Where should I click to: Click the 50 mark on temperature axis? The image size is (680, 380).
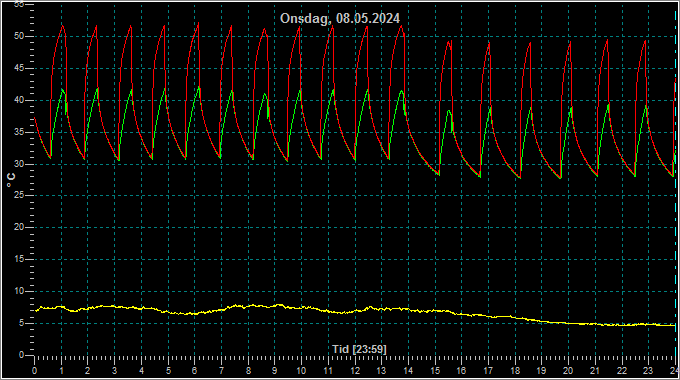19,36
